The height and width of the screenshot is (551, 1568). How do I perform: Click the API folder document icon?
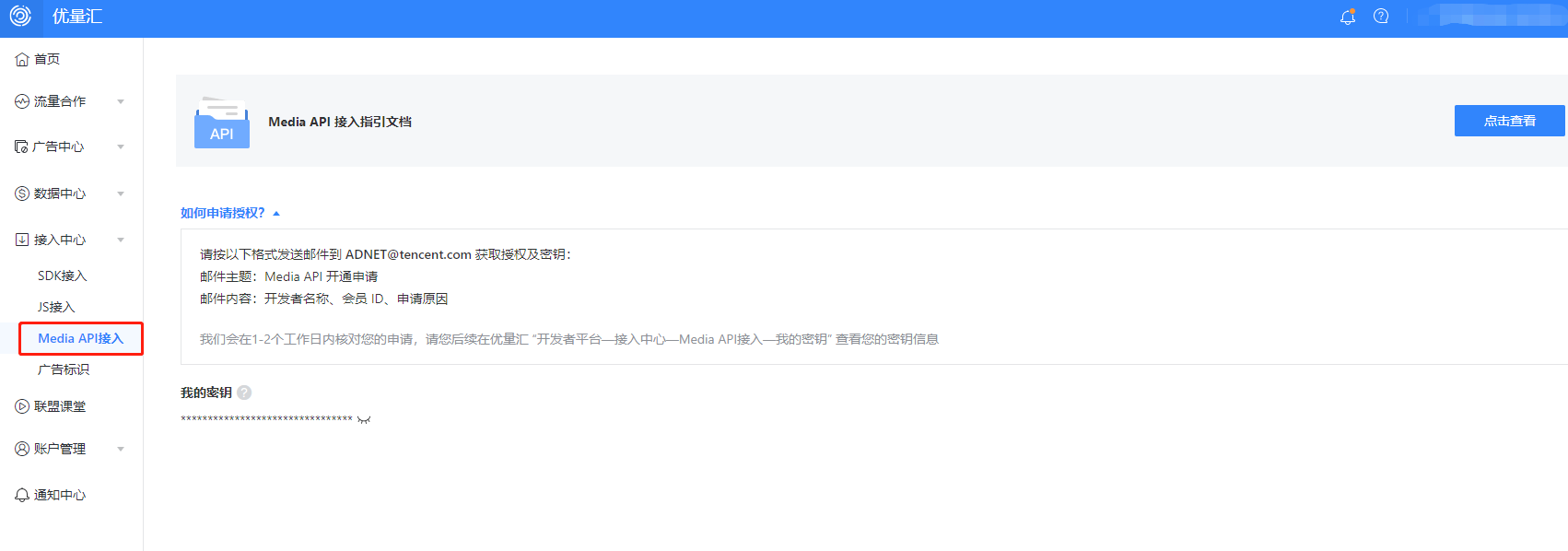(x=222, y=122)
